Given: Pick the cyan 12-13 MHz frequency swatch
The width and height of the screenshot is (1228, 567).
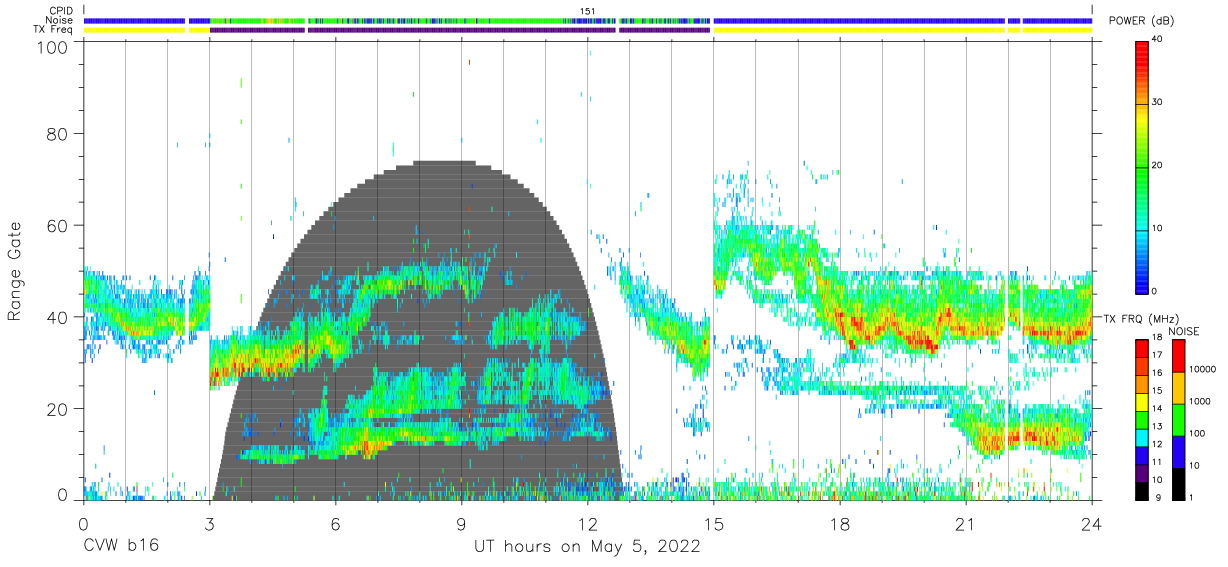Looking at the screenshot, I should tap(1141, 436).
